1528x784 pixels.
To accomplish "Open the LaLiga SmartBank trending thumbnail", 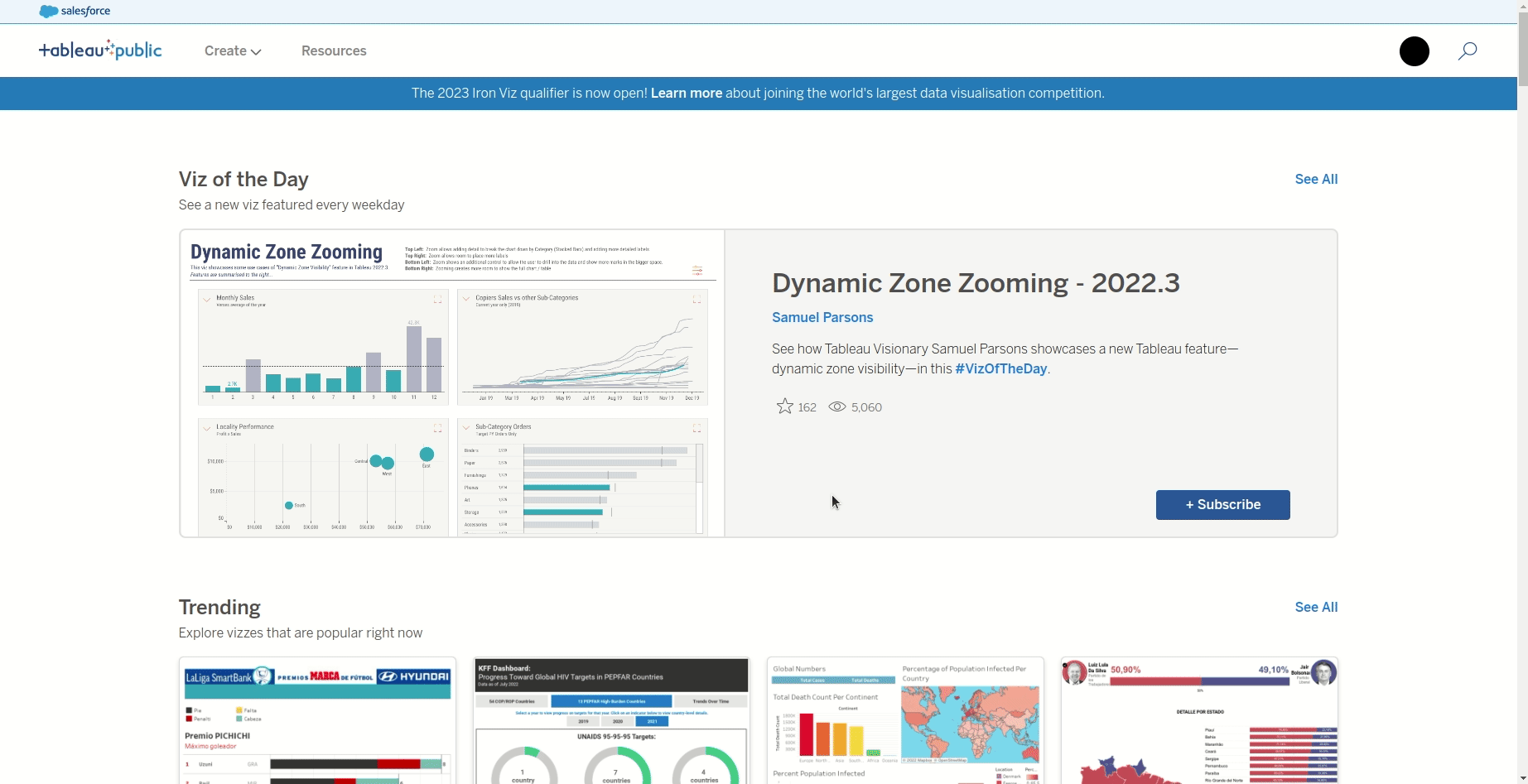I will click(x=317, y=721).
